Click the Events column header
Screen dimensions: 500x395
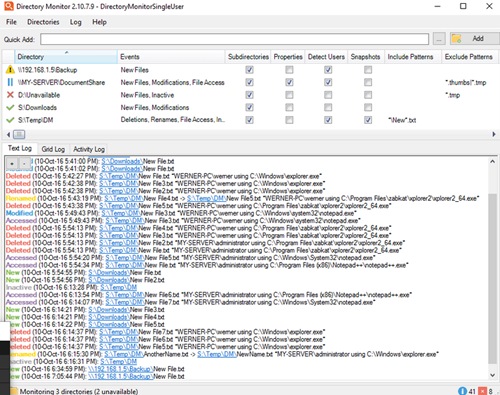[171, 57]
